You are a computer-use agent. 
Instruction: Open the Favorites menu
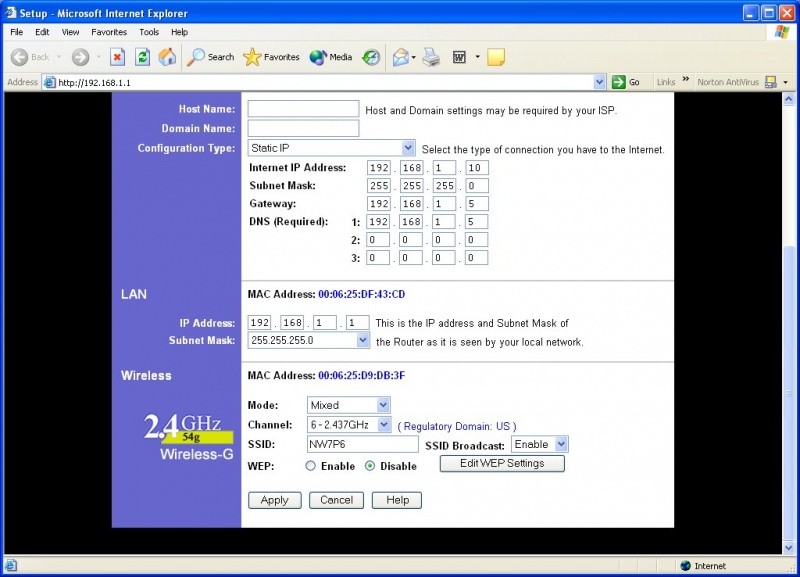click(108, 31)
